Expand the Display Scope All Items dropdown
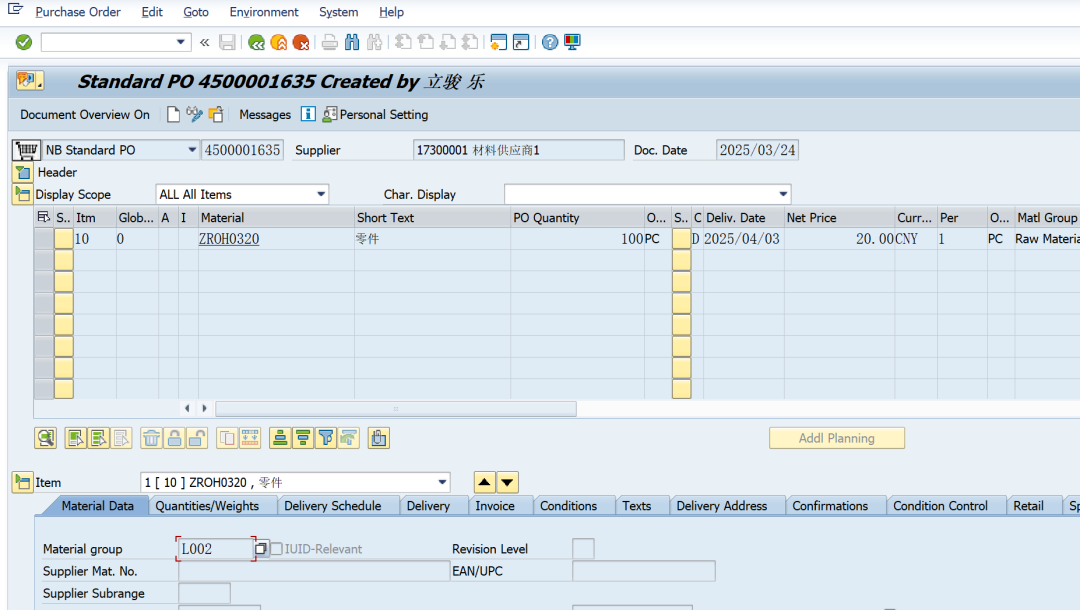 point(321,194)
